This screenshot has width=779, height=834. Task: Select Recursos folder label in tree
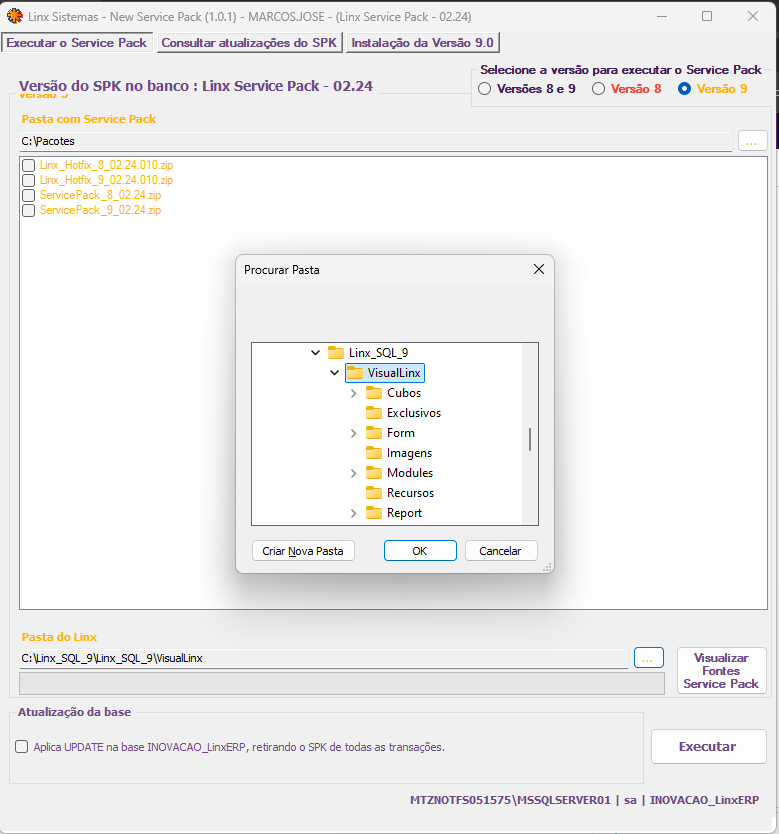coord(410,493)
